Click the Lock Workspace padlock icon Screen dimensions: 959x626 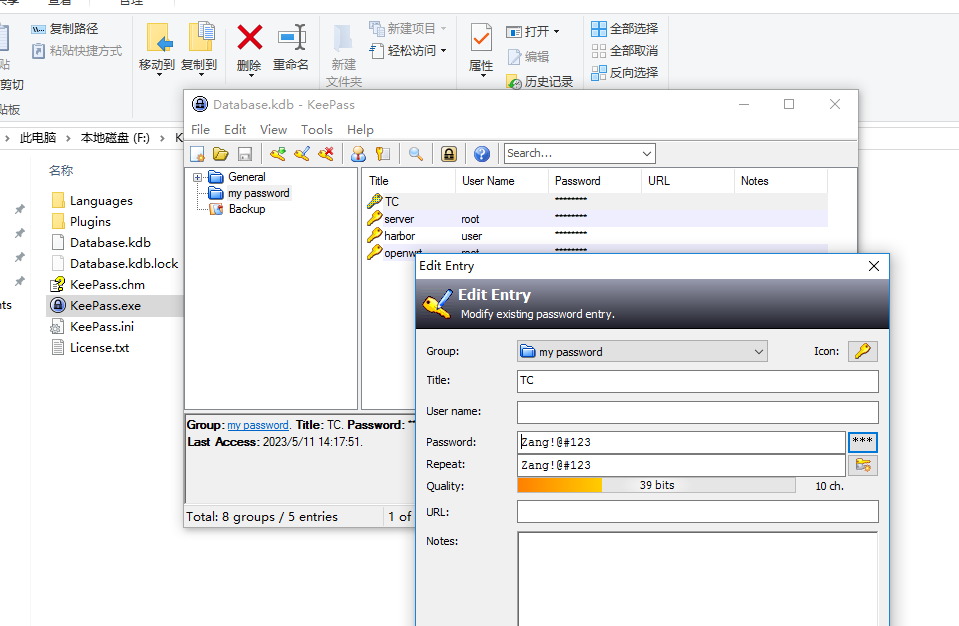pyautogui.click(x=449, y=153)
